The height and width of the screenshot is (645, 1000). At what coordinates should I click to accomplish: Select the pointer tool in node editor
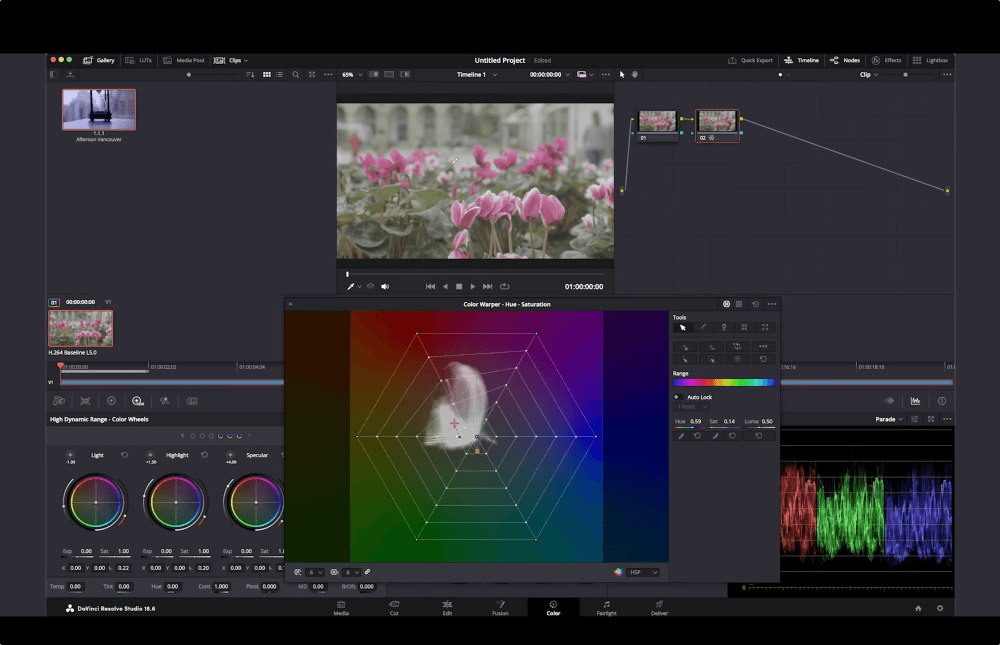coord(622,75)
